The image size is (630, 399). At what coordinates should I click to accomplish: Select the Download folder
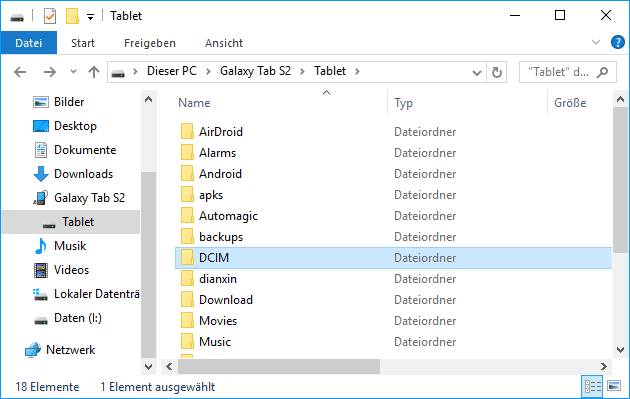click(x=226, y=300)
